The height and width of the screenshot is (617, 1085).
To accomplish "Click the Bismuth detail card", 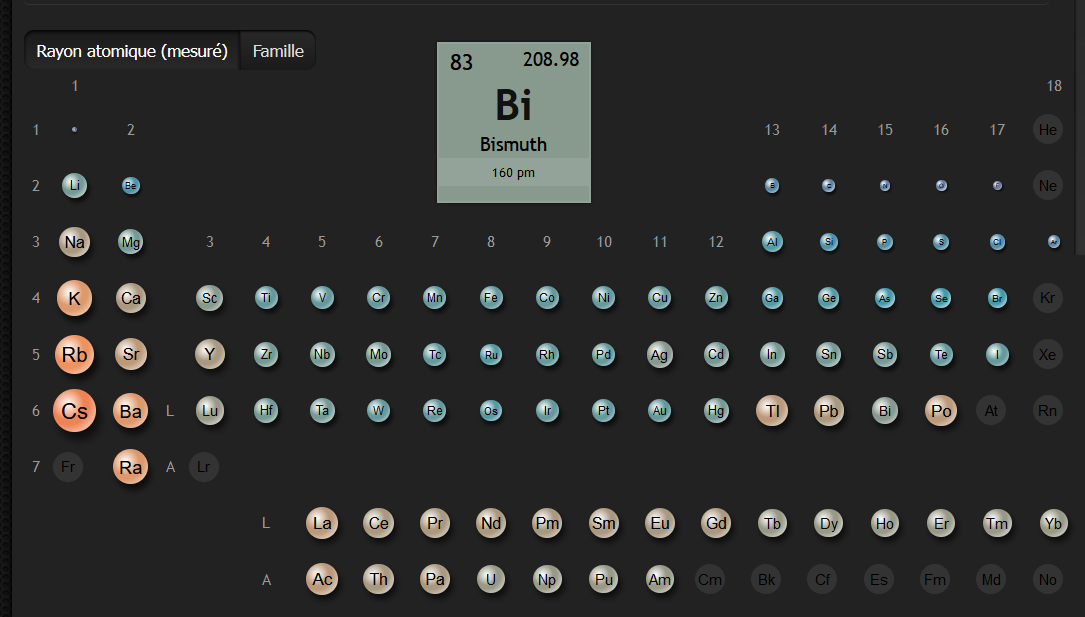I will (x=514, y=122).
